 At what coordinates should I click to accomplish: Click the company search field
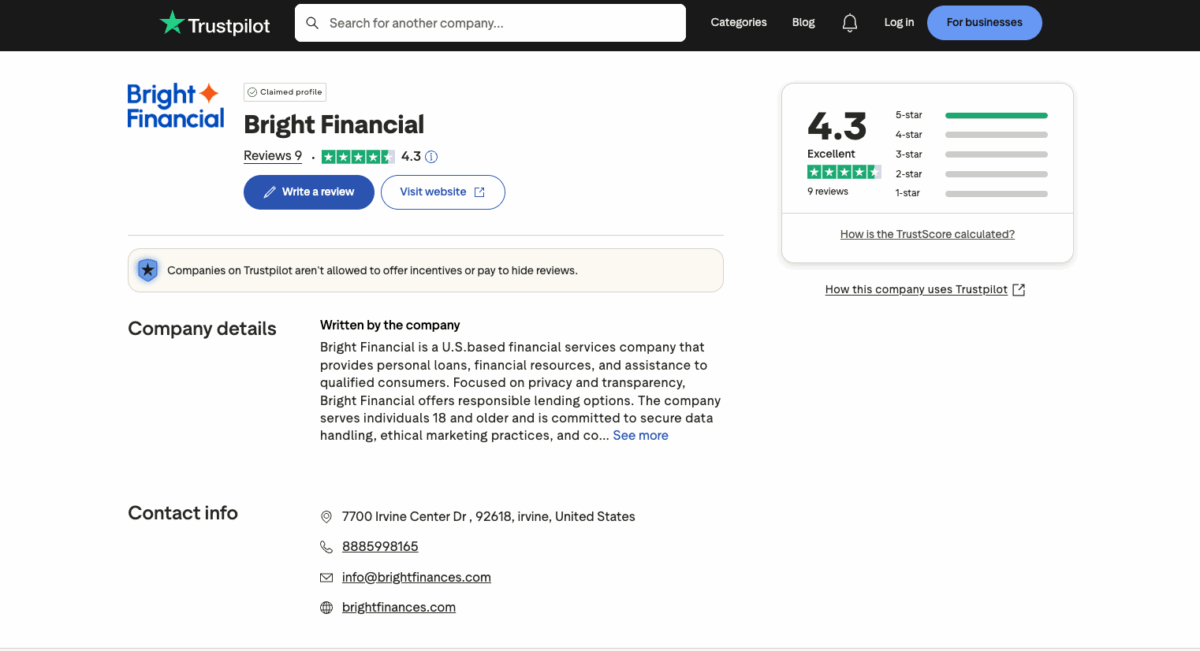pos(490,22)
